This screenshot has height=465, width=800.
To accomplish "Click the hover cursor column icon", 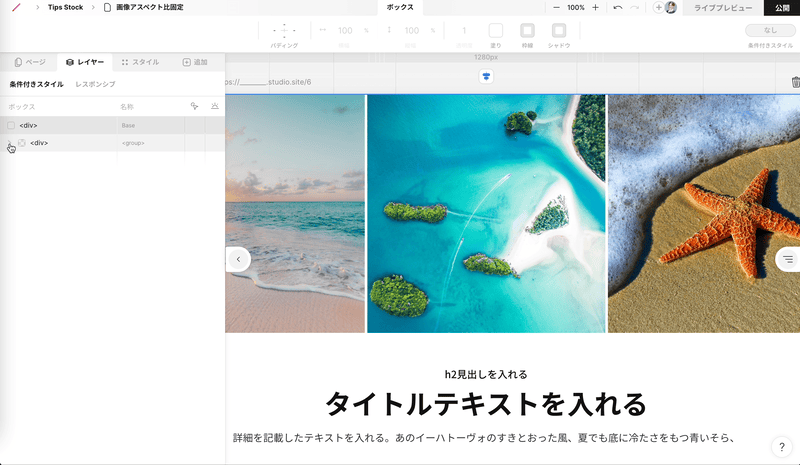I will pos(194,106).
